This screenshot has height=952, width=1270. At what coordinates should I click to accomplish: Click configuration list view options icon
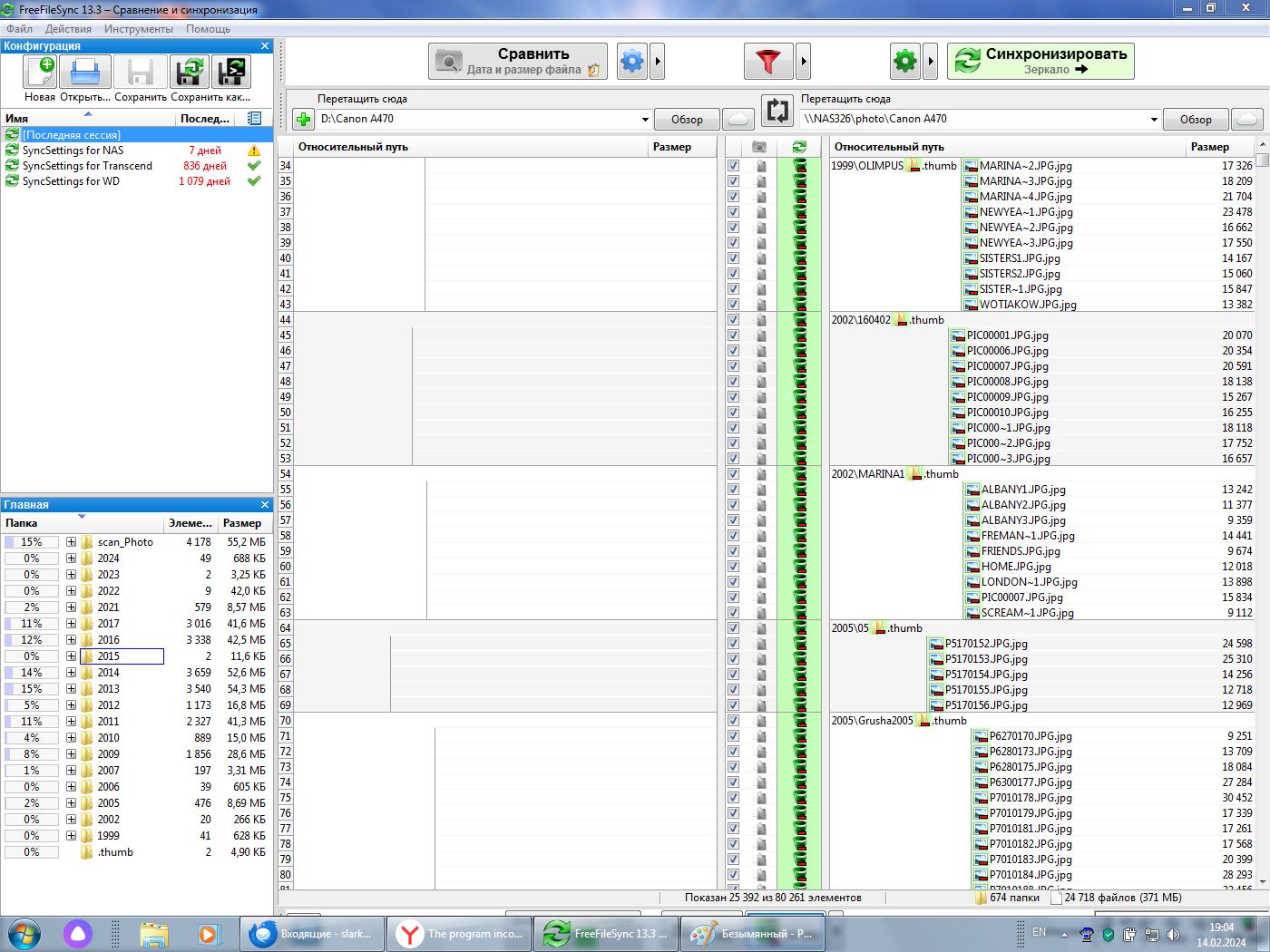[254, 119]
